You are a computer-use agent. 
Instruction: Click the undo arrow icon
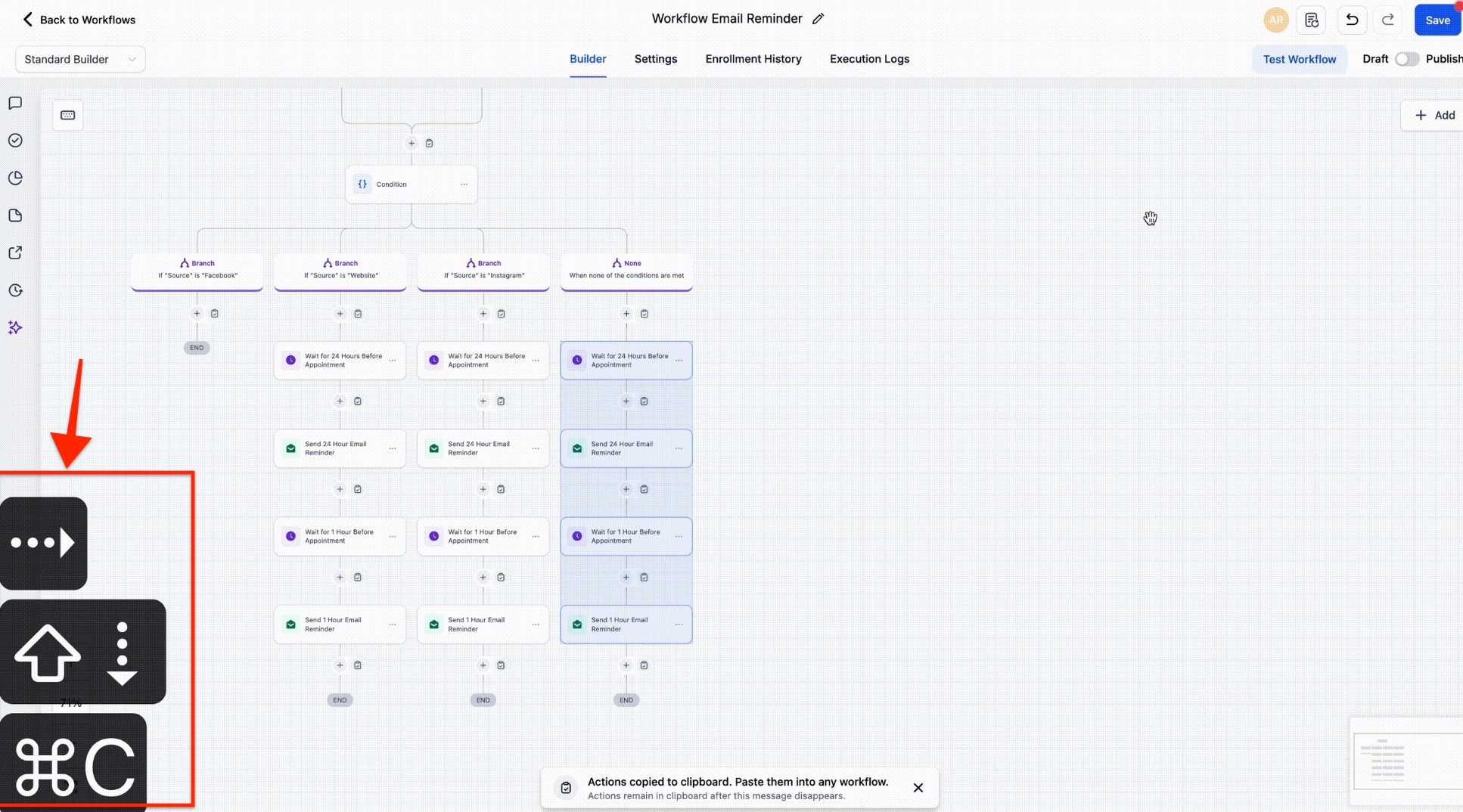click(1352, 20)
